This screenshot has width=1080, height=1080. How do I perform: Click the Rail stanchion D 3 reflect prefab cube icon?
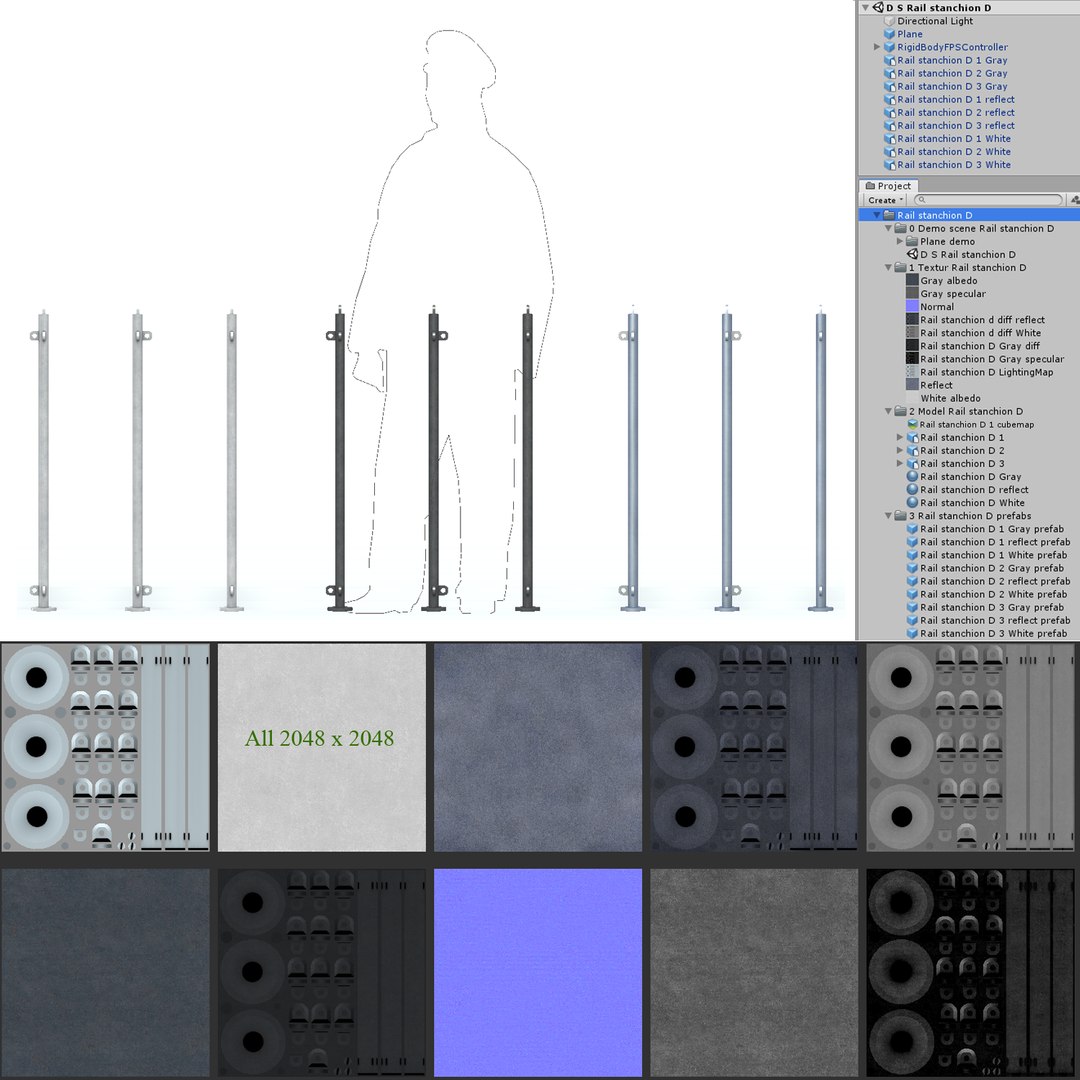pyautogui.click(x=912, y=621)
